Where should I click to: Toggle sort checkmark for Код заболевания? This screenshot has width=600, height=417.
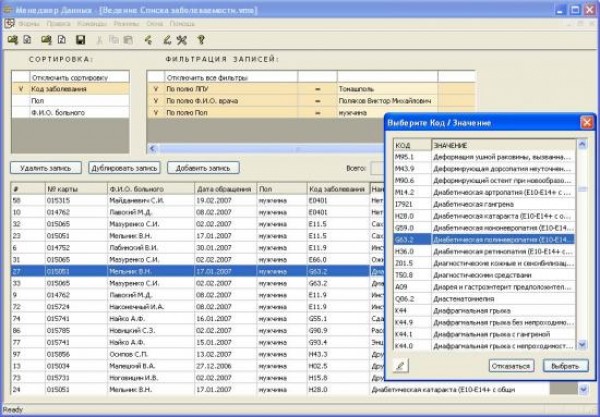coord(20,89)
